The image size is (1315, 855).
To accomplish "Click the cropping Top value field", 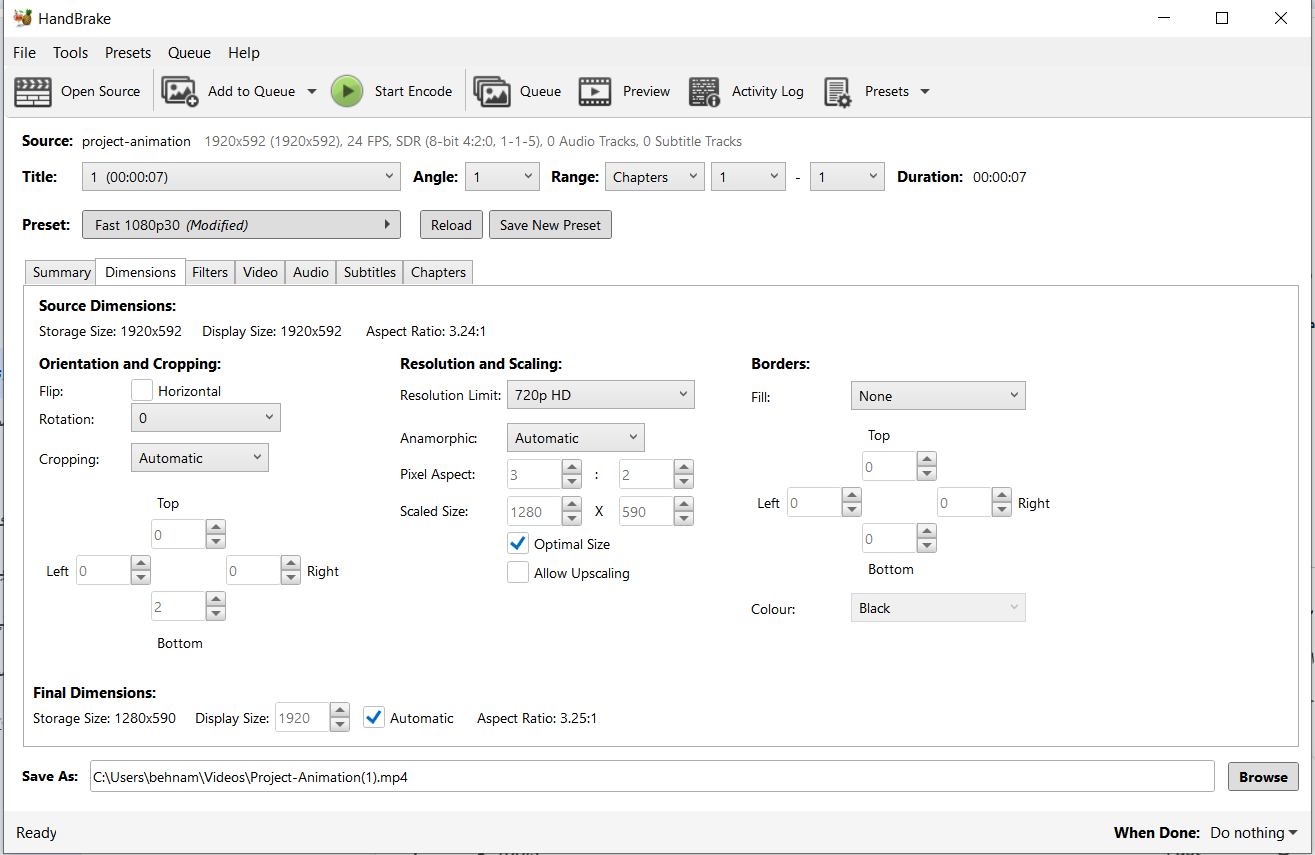I will [179, 534].
